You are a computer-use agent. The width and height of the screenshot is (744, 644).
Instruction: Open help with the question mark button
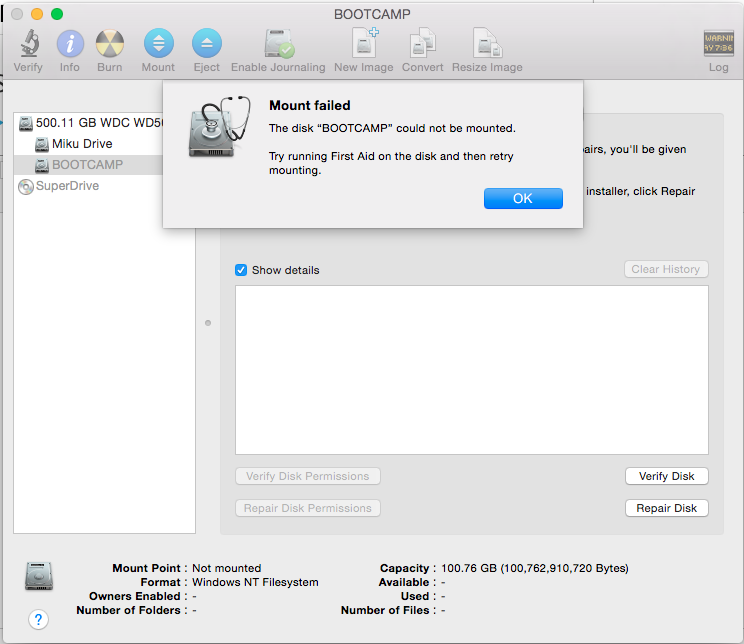38,619
